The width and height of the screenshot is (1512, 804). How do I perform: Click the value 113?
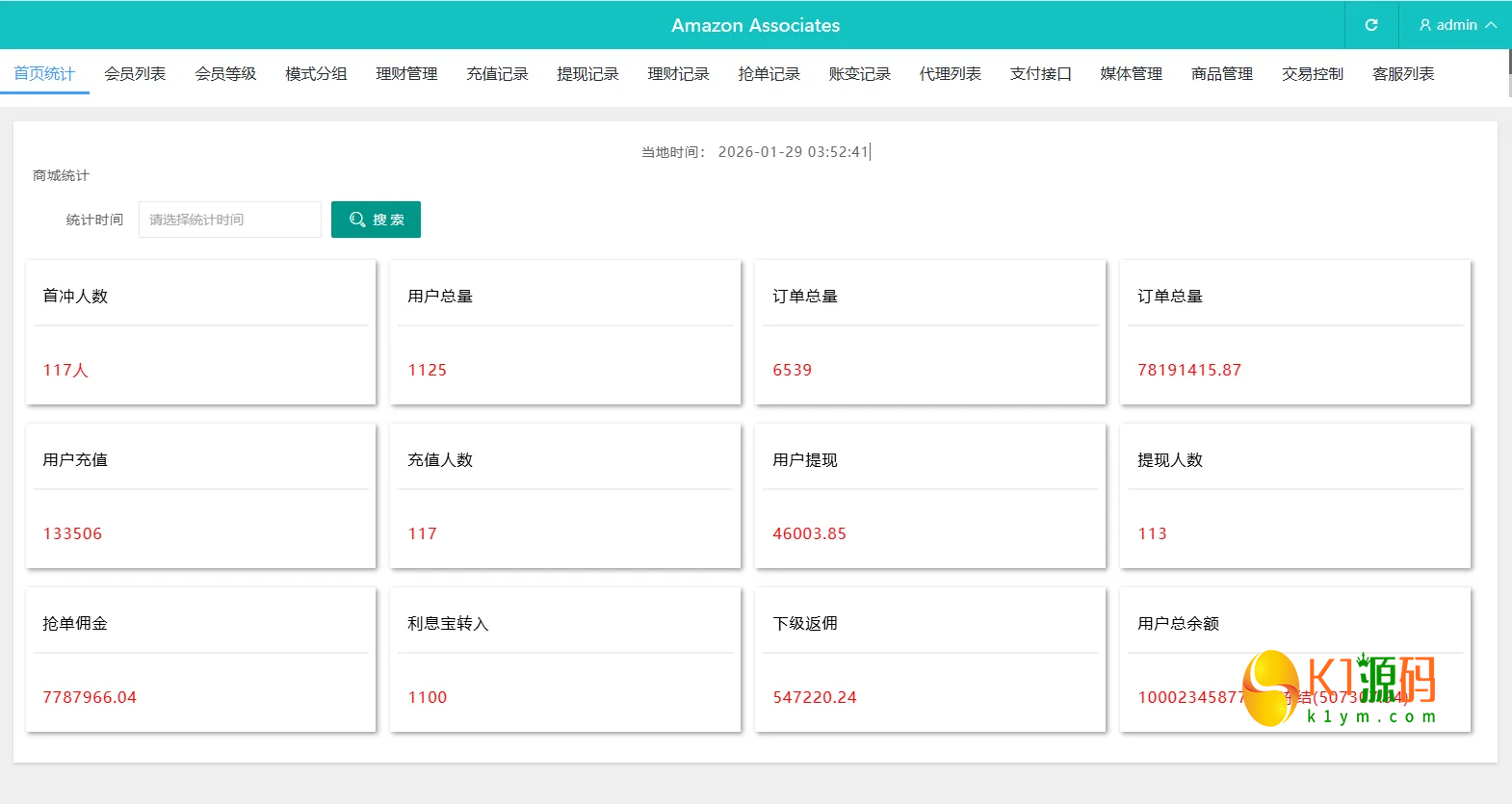click(1152, 533)
